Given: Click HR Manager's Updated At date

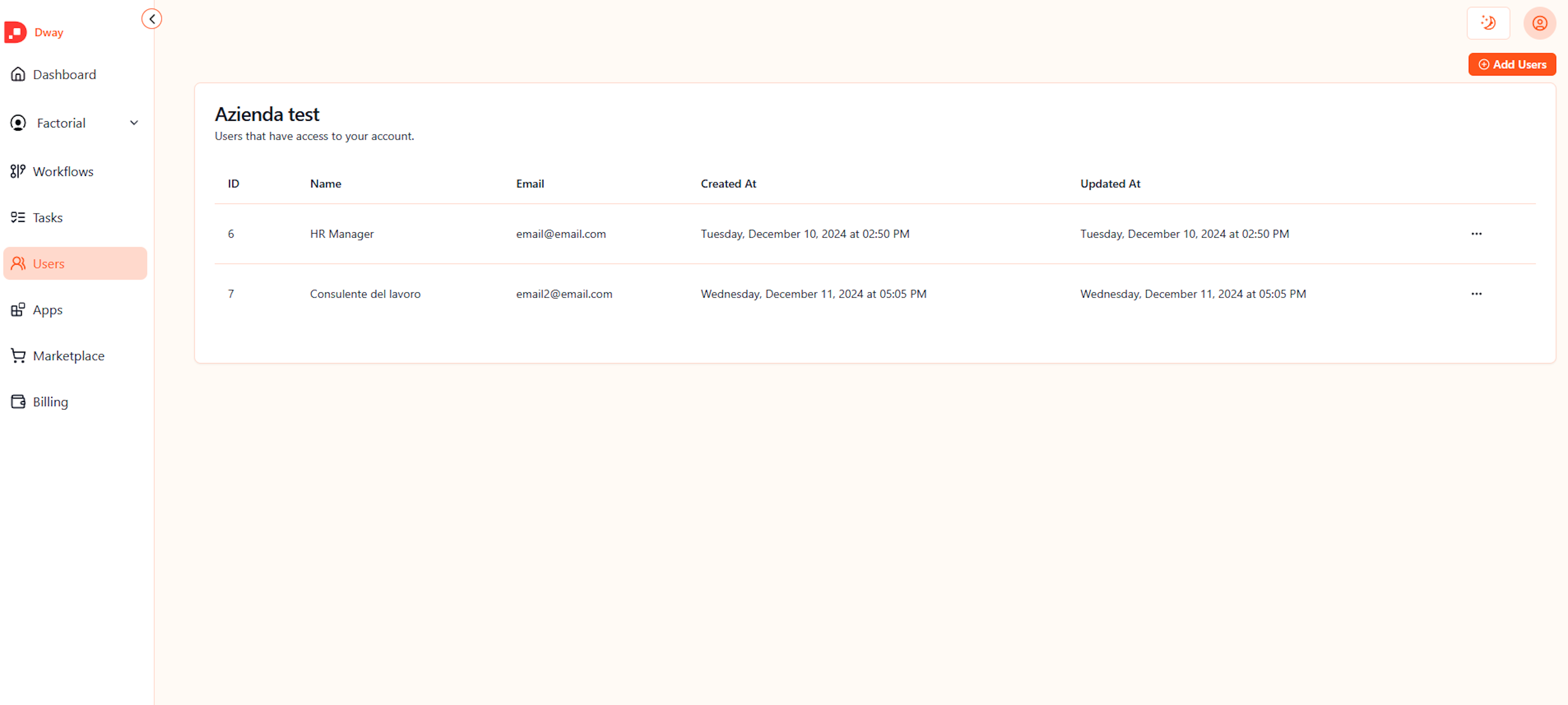Looking at the screenshot, I should tap(1185, 234).
